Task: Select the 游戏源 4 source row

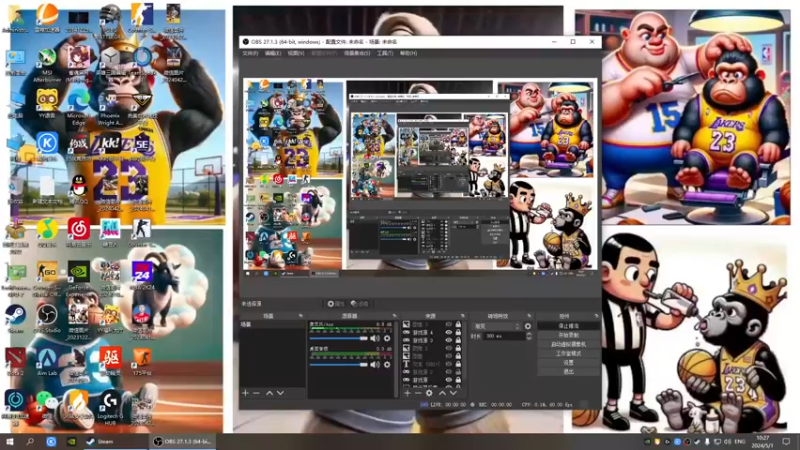Action: [432, 332]
